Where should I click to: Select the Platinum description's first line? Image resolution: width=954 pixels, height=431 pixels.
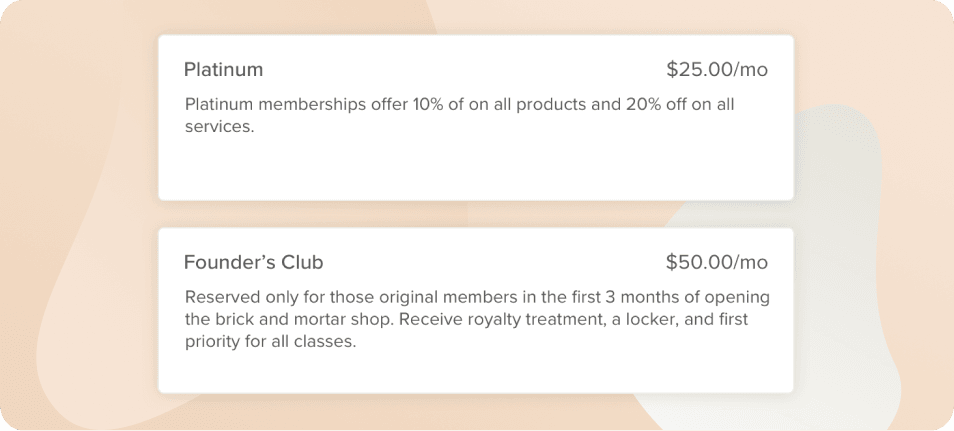(459, 104)
